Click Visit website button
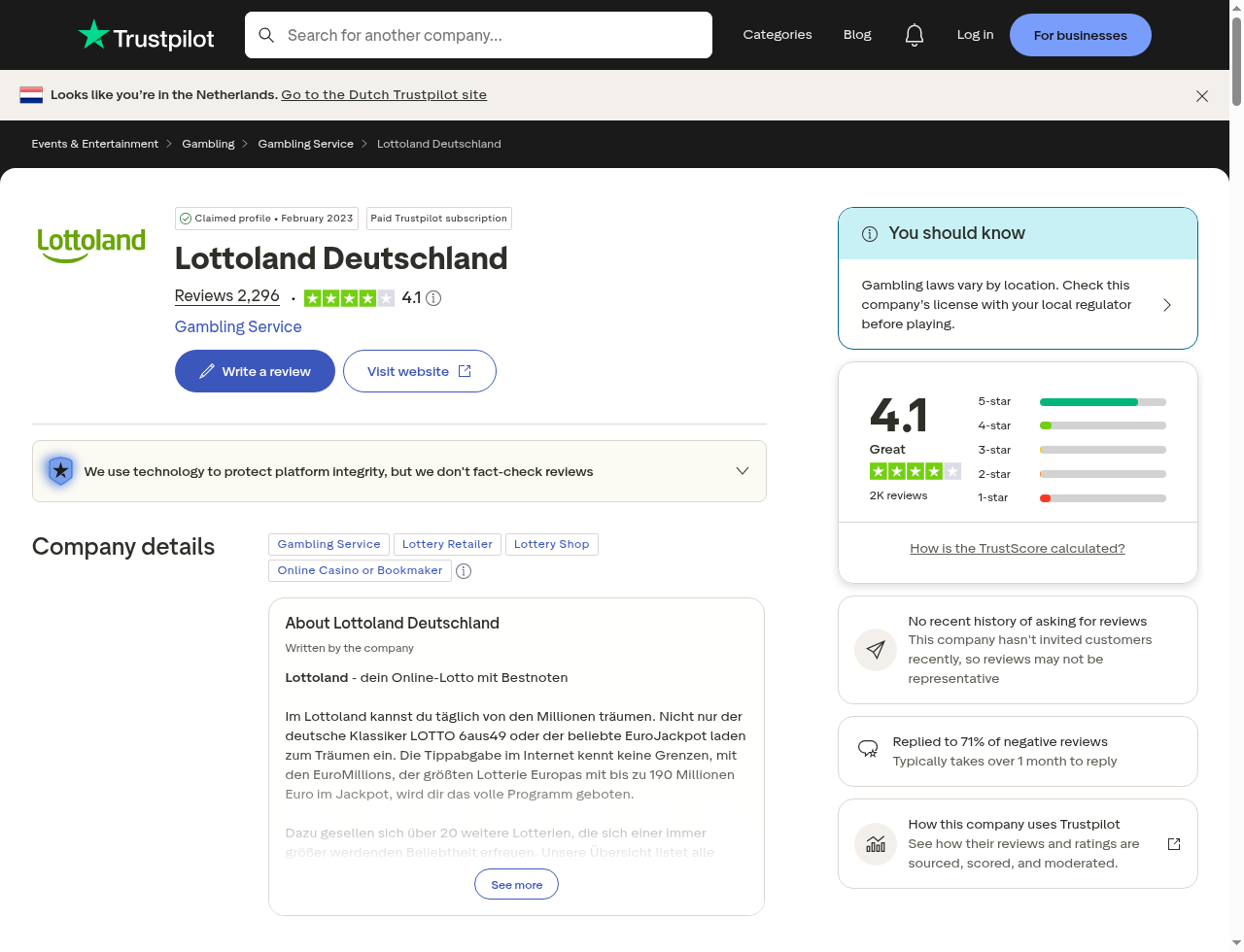The height and width of the screenshot is (952, 1244). click(x=419, y=371)
